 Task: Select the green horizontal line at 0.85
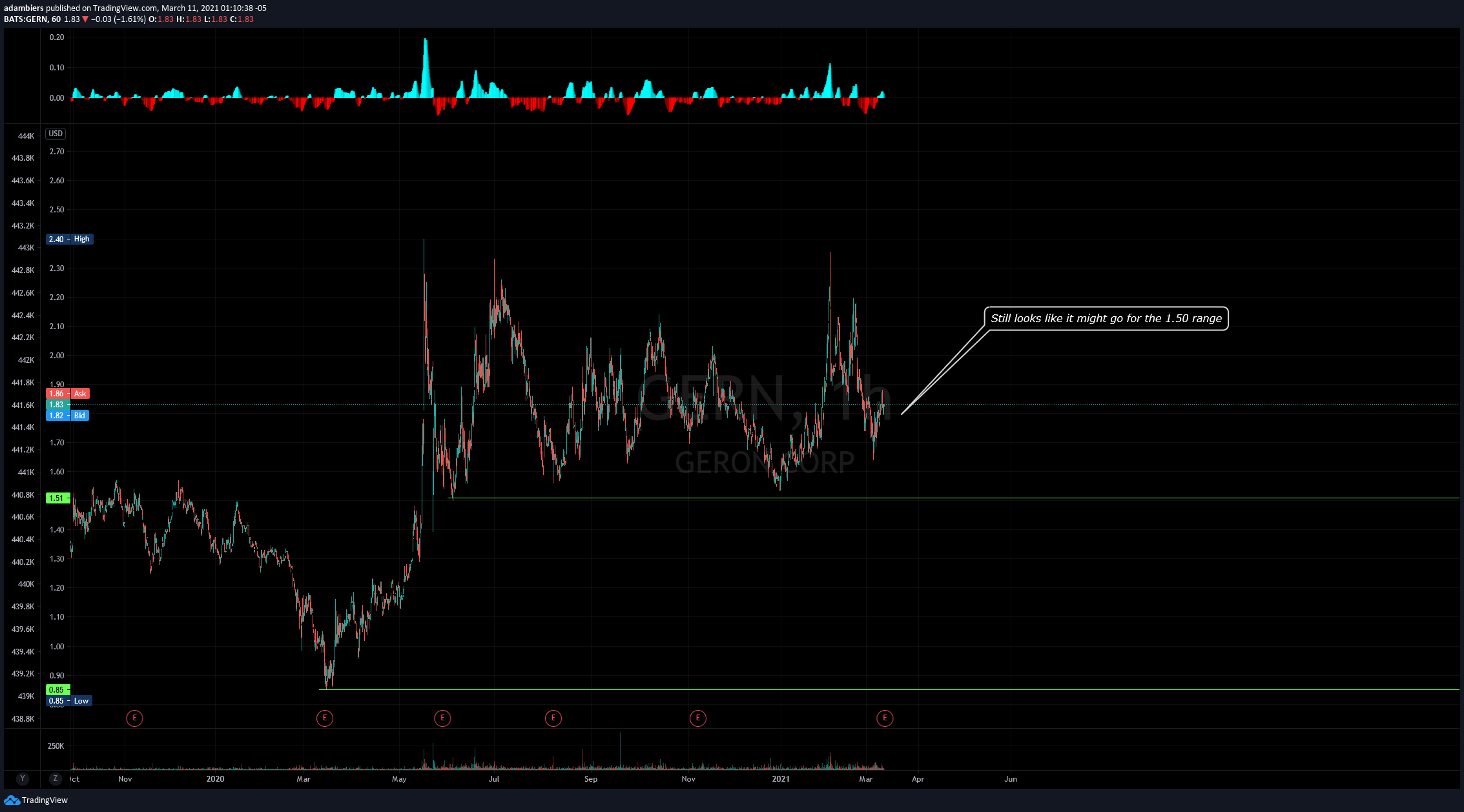tap(889, 690)
